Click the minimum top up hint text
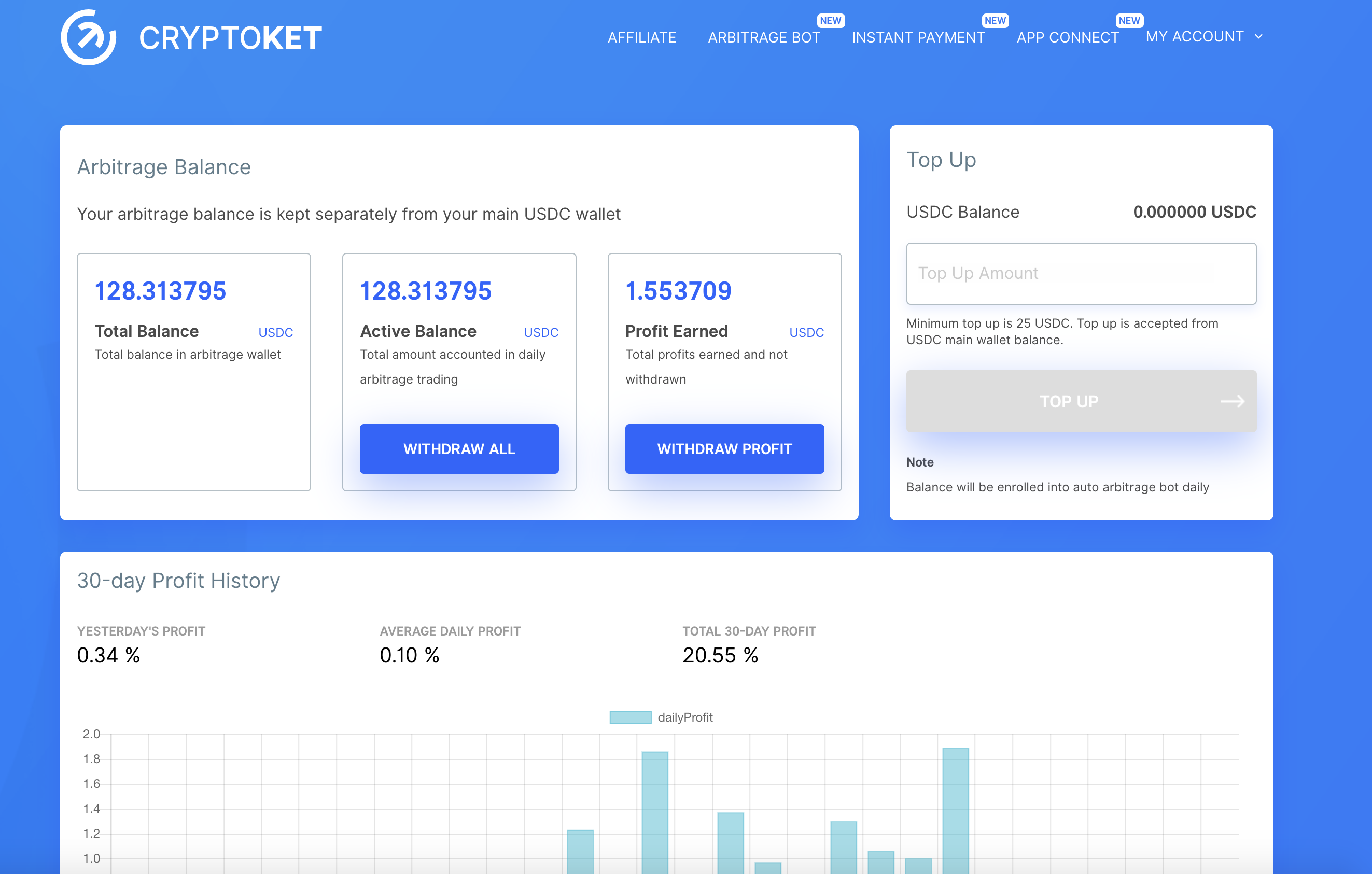The image size is (1372, 874). [1062, 332]
